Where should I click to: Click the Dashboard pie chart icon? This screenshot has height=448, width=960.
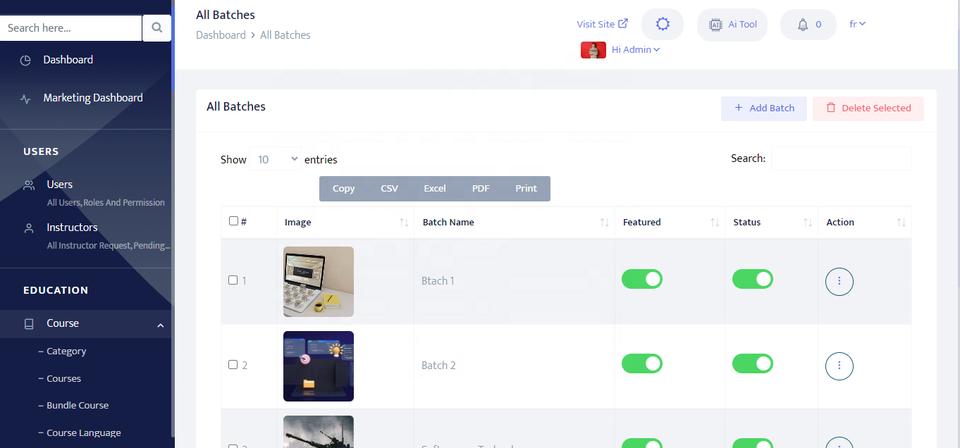[x=25, y=61]
